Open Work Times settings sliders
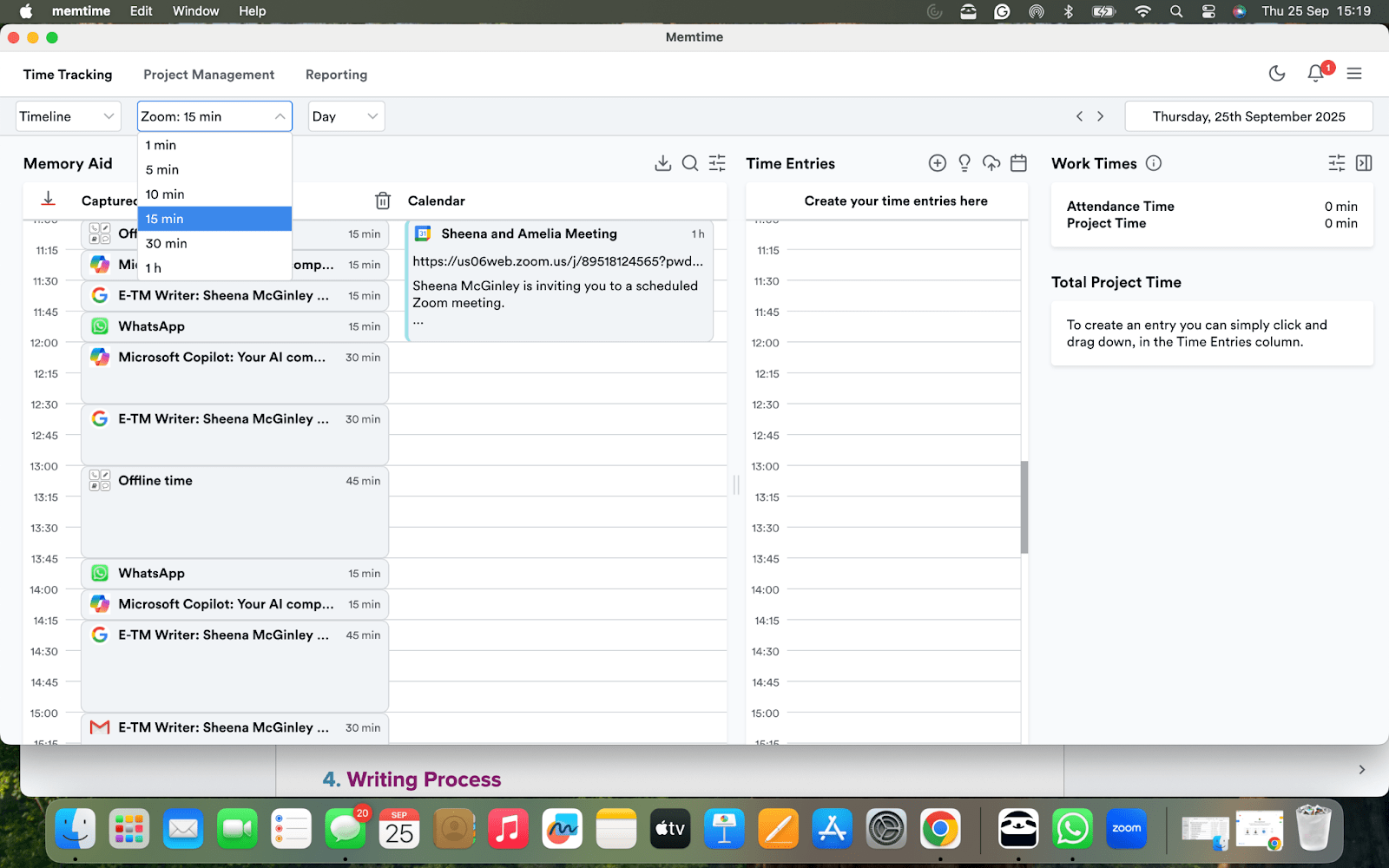Viewport: 1389px width, 868px height. [1337, 163]
